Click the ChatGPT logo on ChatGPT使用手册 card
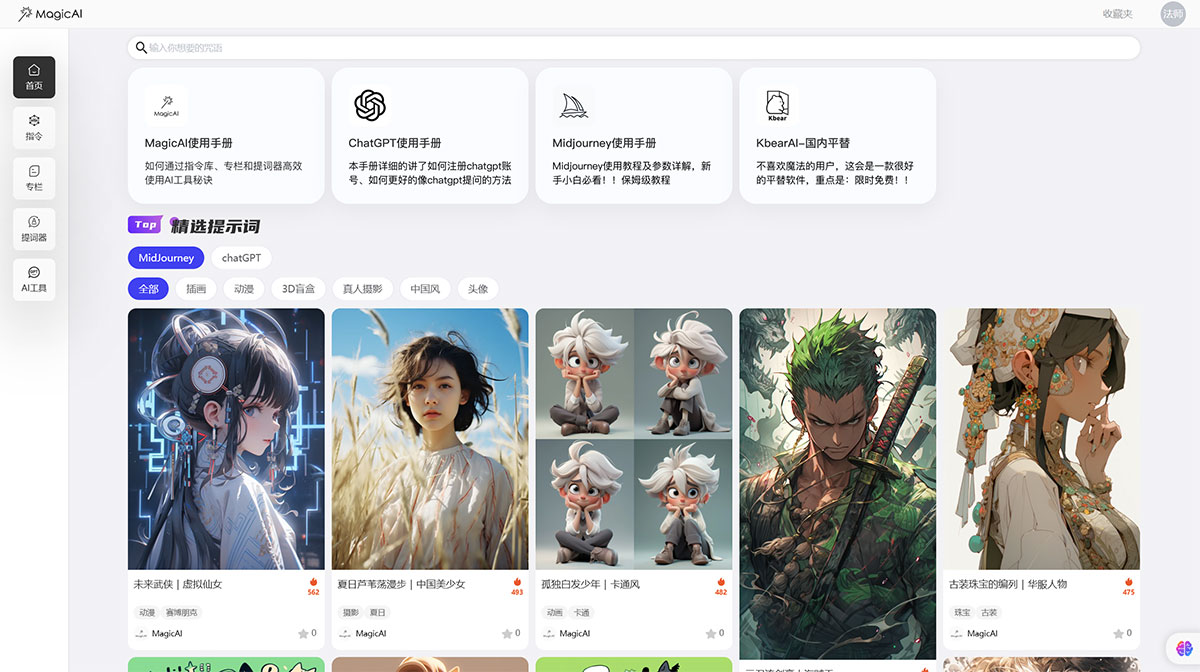Screen dimensions: 1200x672 [x=370, y=105]
